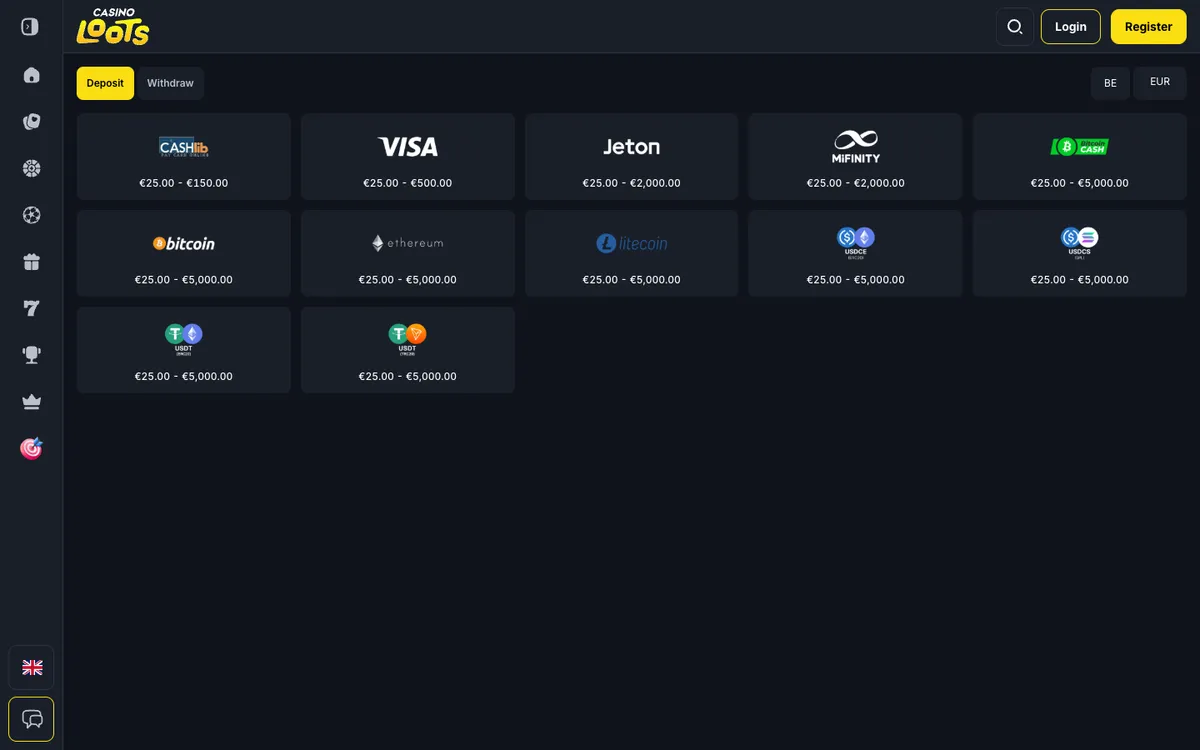Click USDCE limit €25.00 - €5,000.00
The width and height of the screenshot is (1200, 750).
pyautogui.click(x=856, y=280)
